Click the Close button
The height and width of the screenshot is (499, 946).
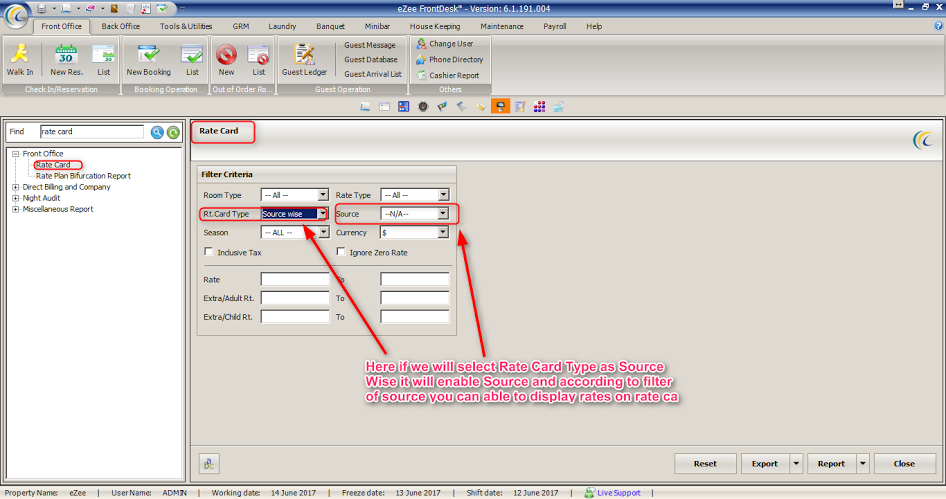coord(904,463)
